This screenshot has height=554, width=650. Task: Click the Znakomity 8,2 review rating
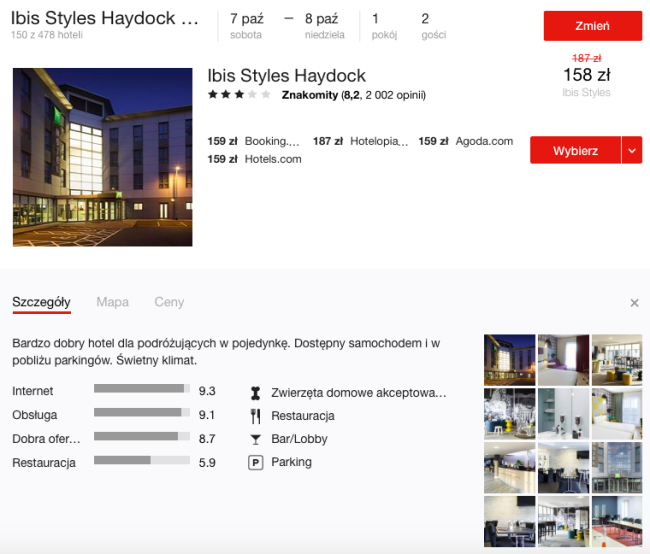[x=354, y=95]
